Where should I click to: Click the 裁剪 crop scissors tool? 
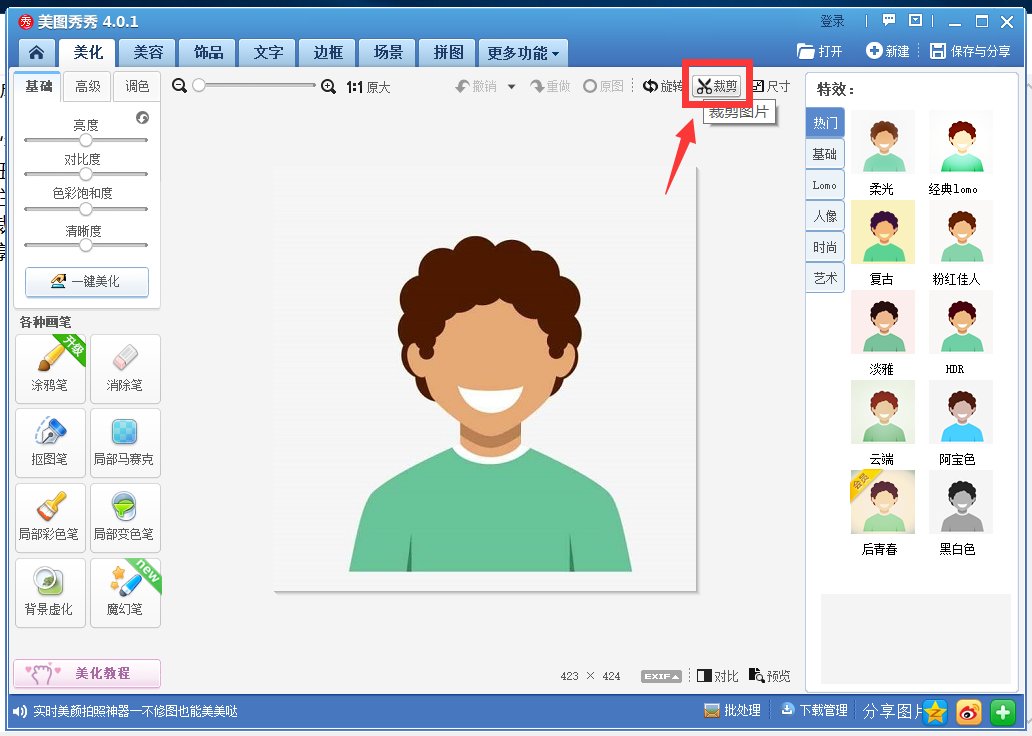(717, 86)
